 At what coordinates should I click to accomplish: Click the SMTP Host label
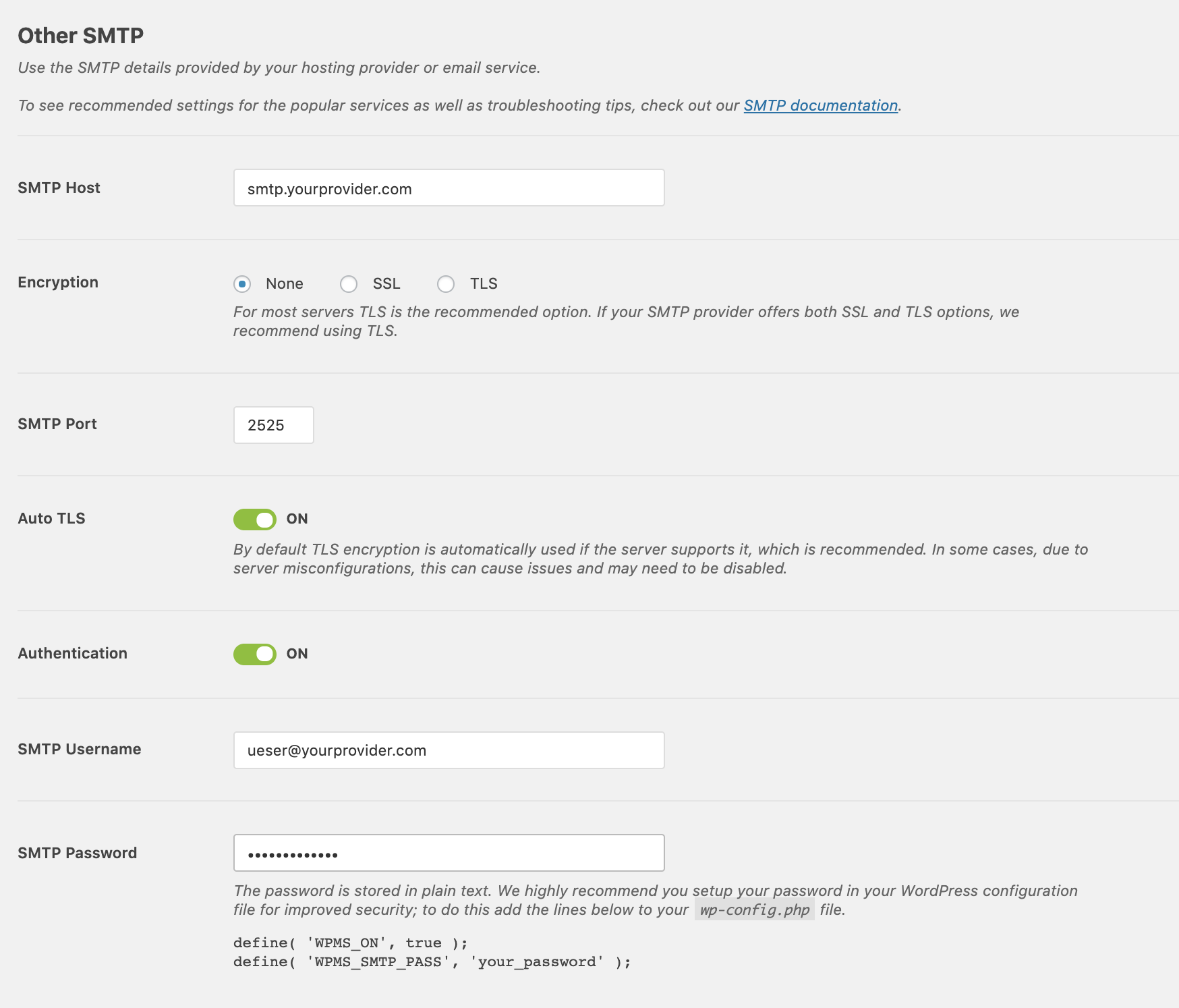[59, 188]
